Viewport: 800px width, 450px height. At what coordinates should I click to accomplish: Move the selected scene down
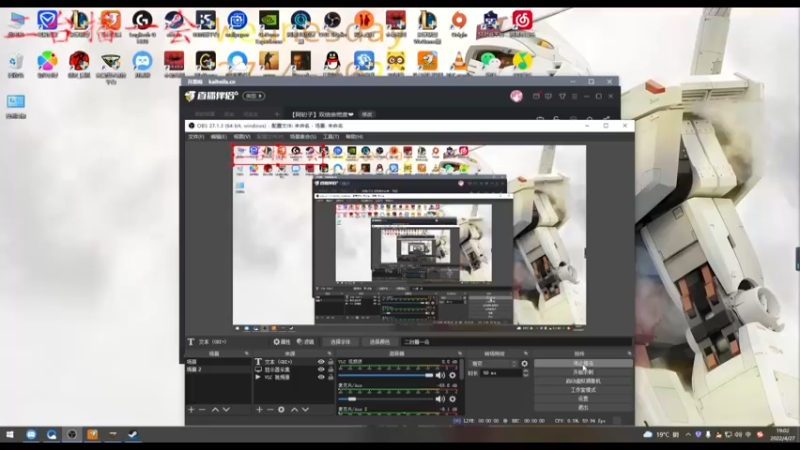[x=226, y=409]
